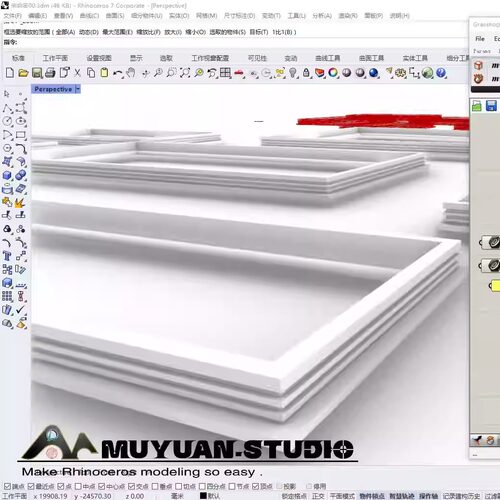The image size is (500, 500).
Task: Open the 分析(A) menu
Action: click(322, 16)
